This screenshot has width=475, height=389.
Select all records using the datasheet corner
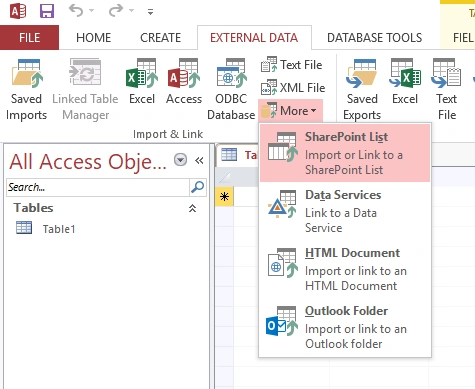[x=224, y=177]
